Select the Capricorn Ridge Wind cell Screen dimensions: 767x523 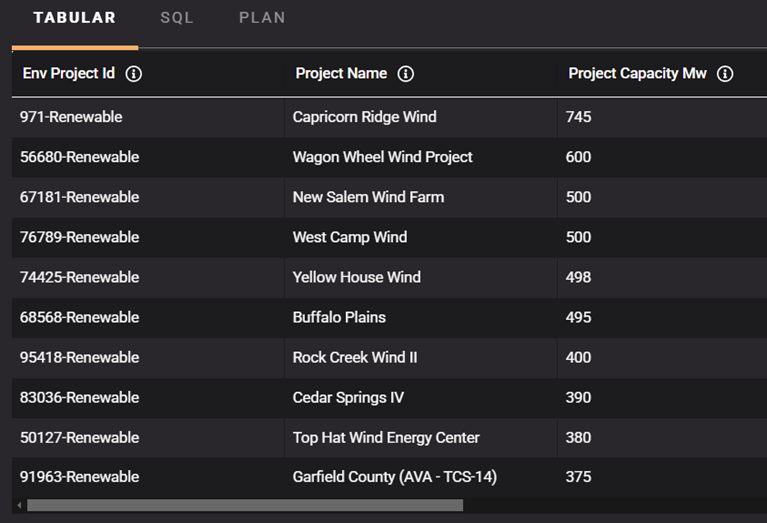pyautogui.click(x=364, y=117)
